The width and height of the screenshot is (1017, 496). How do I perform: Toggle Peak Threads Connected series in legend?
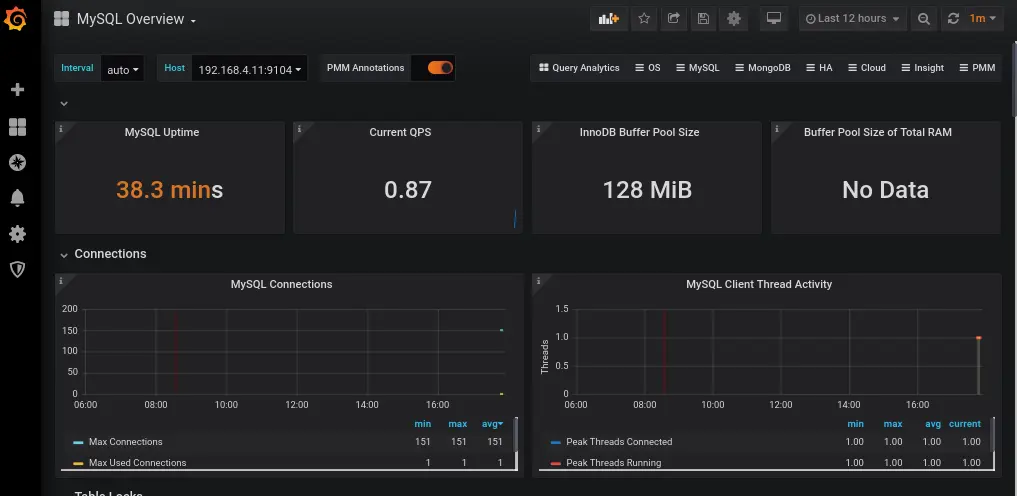coord(619,442)
